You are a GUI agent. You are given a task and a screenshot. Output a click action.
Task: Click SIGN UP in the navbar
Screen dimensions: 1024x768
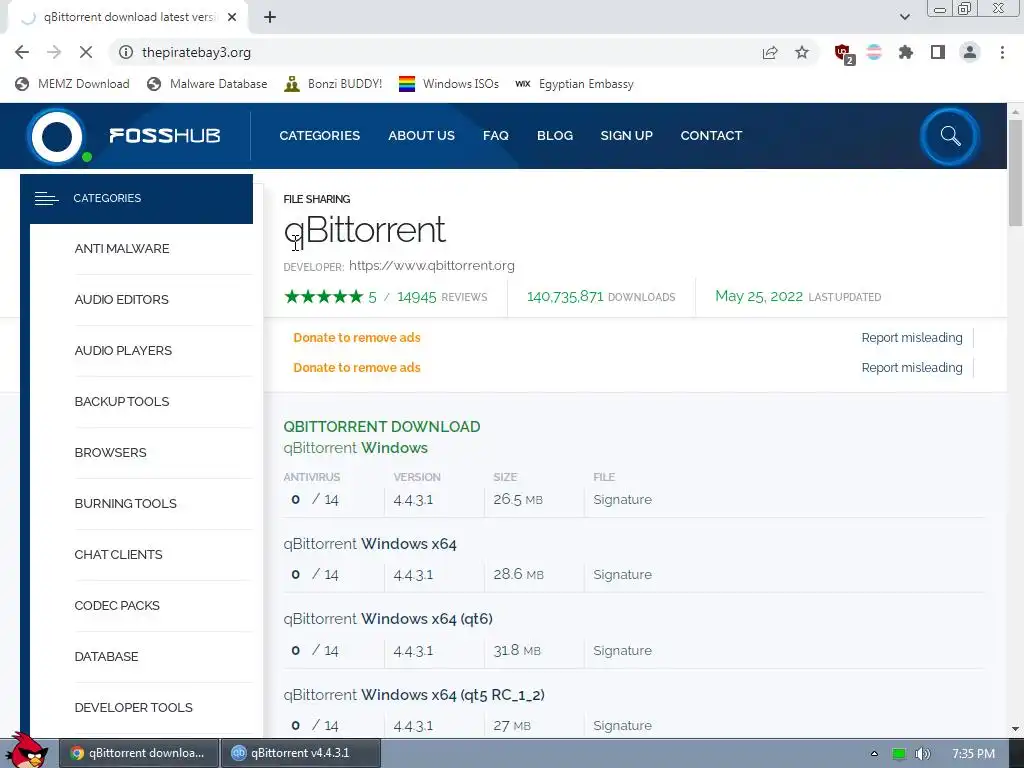[x=626, y=135]
